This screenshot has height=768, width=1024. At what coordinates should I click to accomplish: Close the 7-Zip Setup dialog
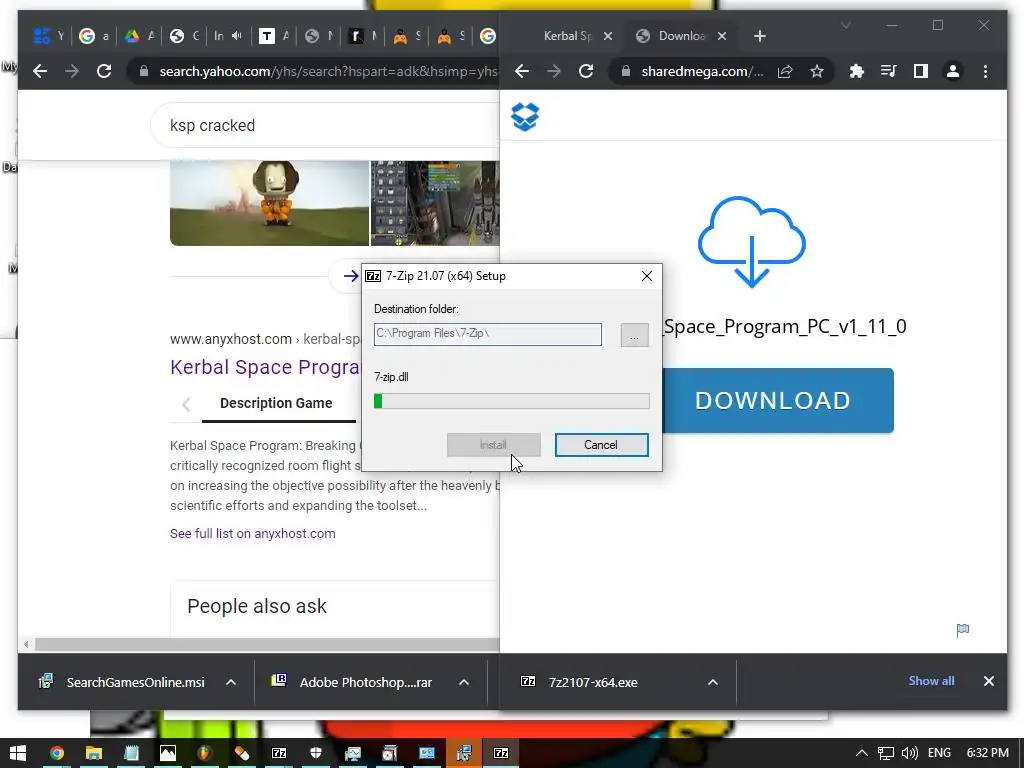coord(647,276)
